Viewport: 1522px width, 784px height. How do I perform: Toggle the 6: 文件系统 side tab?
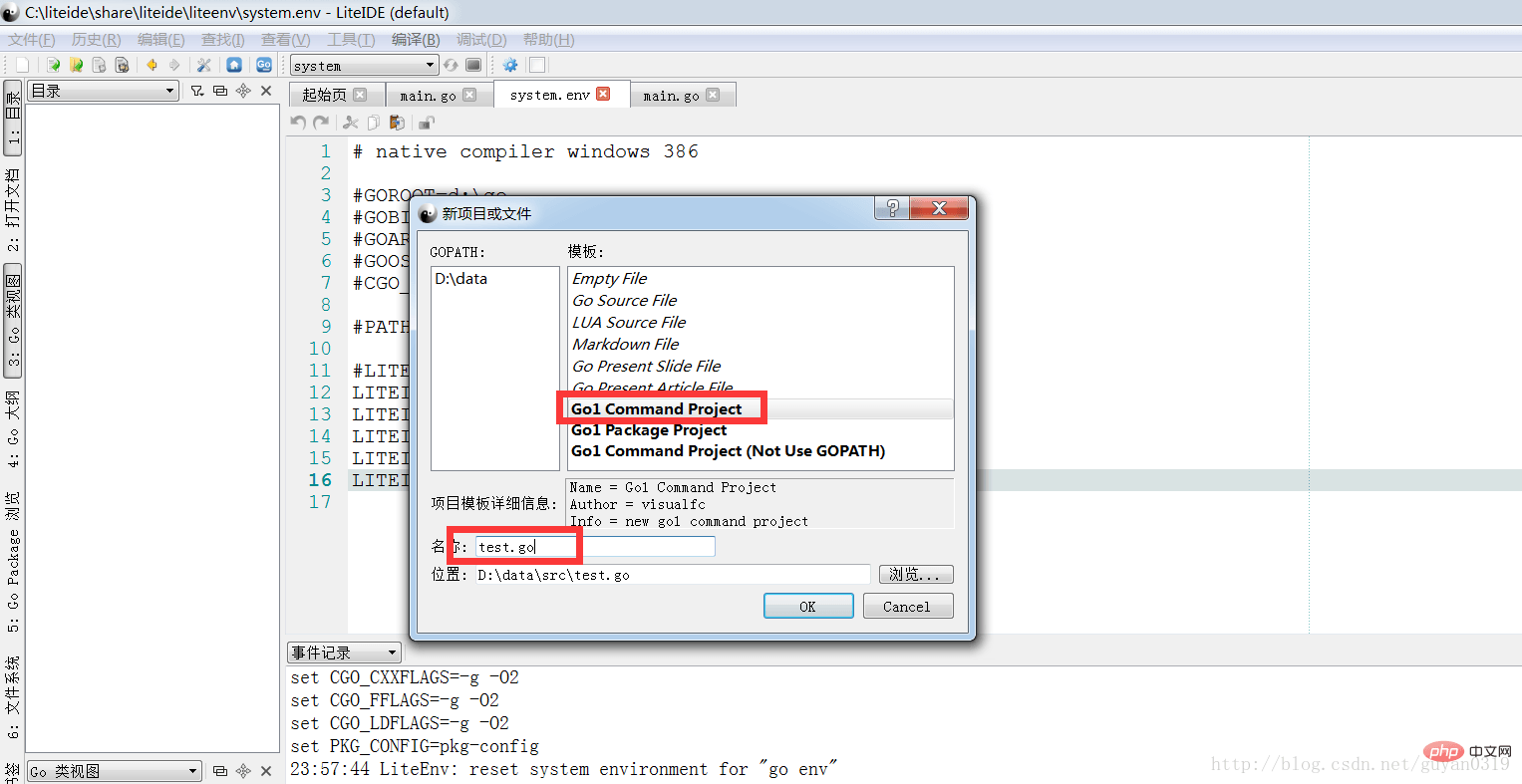[x=13, y=697]
